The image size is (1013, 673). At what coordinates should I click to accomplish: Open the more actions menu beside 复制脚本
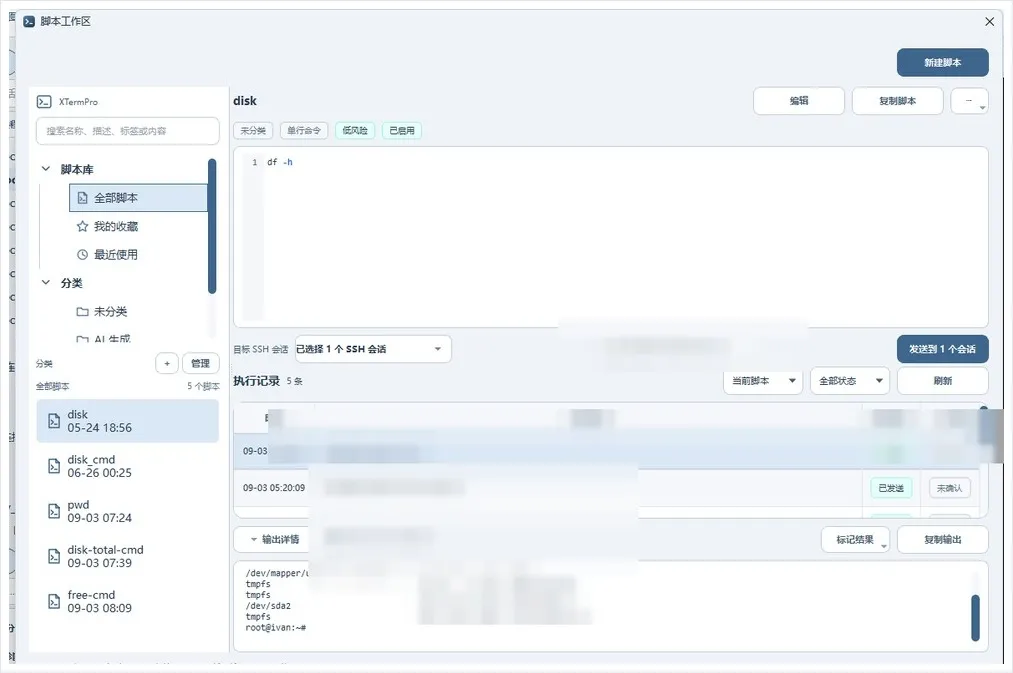(x=970, y=101)
